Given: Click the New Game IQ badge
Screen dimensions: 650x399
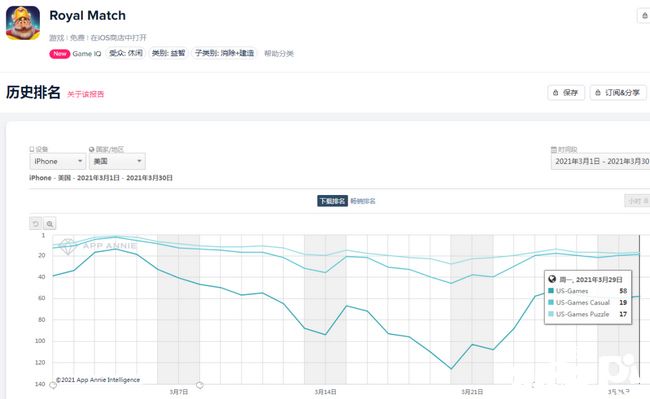Looking at the screenshot, I should (75, 54).
